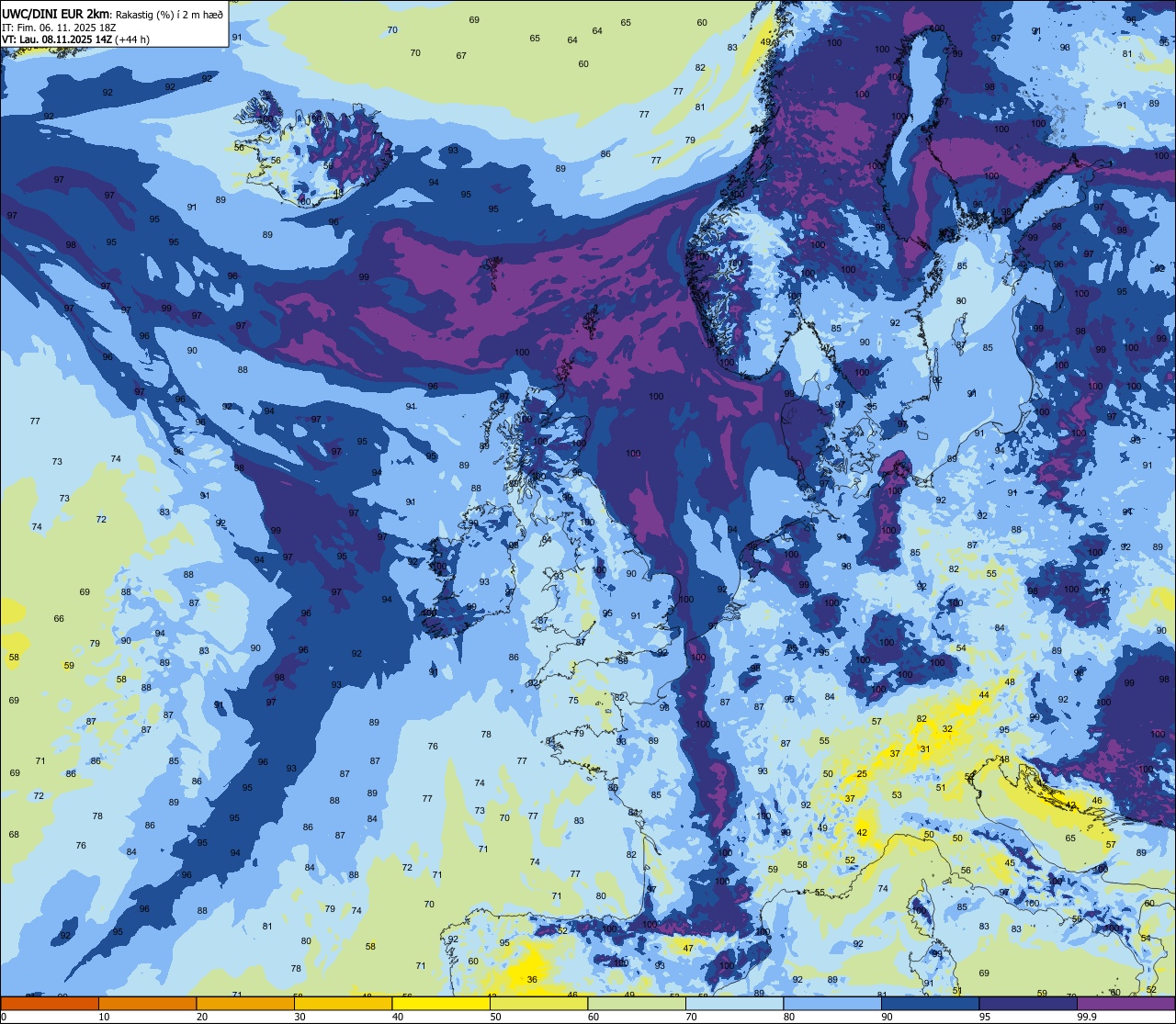The image size is (1176, 1024).
Task: Click the navy 95–99.9 legend swatch
Action: (1028, 1003)
